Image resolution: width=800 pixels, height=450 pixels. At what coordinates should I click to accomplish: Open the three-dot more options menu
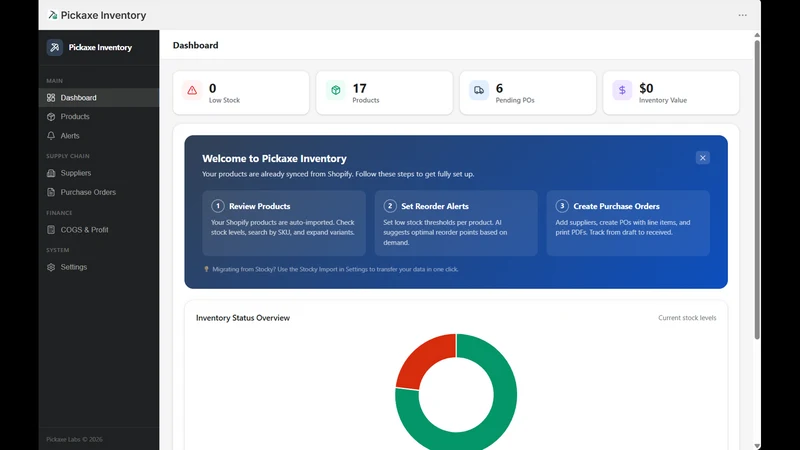[x=742, y=15]
